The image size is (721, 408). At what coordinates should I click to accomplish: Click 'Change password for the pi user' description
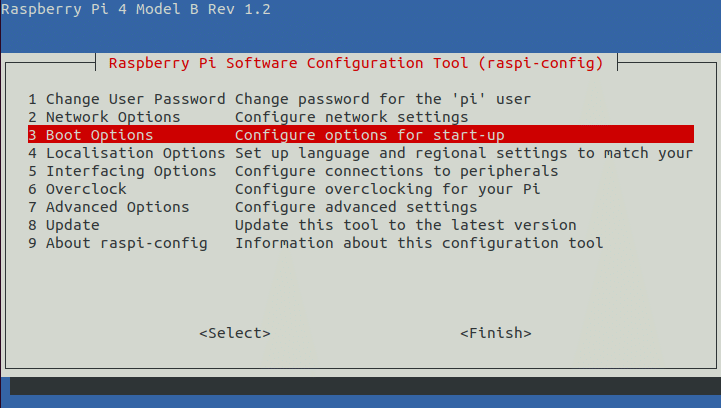(383, 99)
